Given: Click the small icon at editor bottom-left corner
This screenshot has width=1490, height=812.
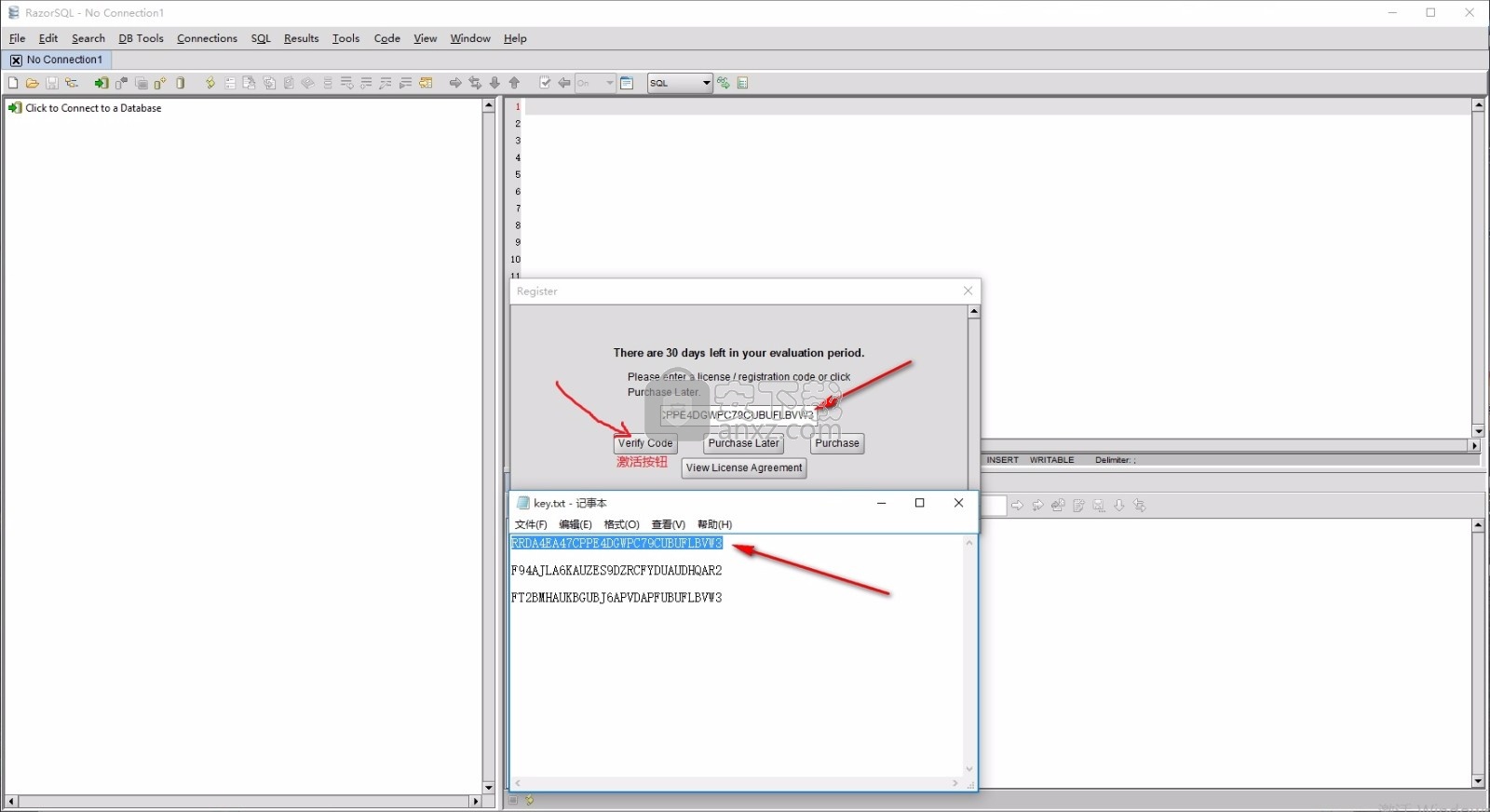Looking at the screenshot, I should (x=513, y=800).
